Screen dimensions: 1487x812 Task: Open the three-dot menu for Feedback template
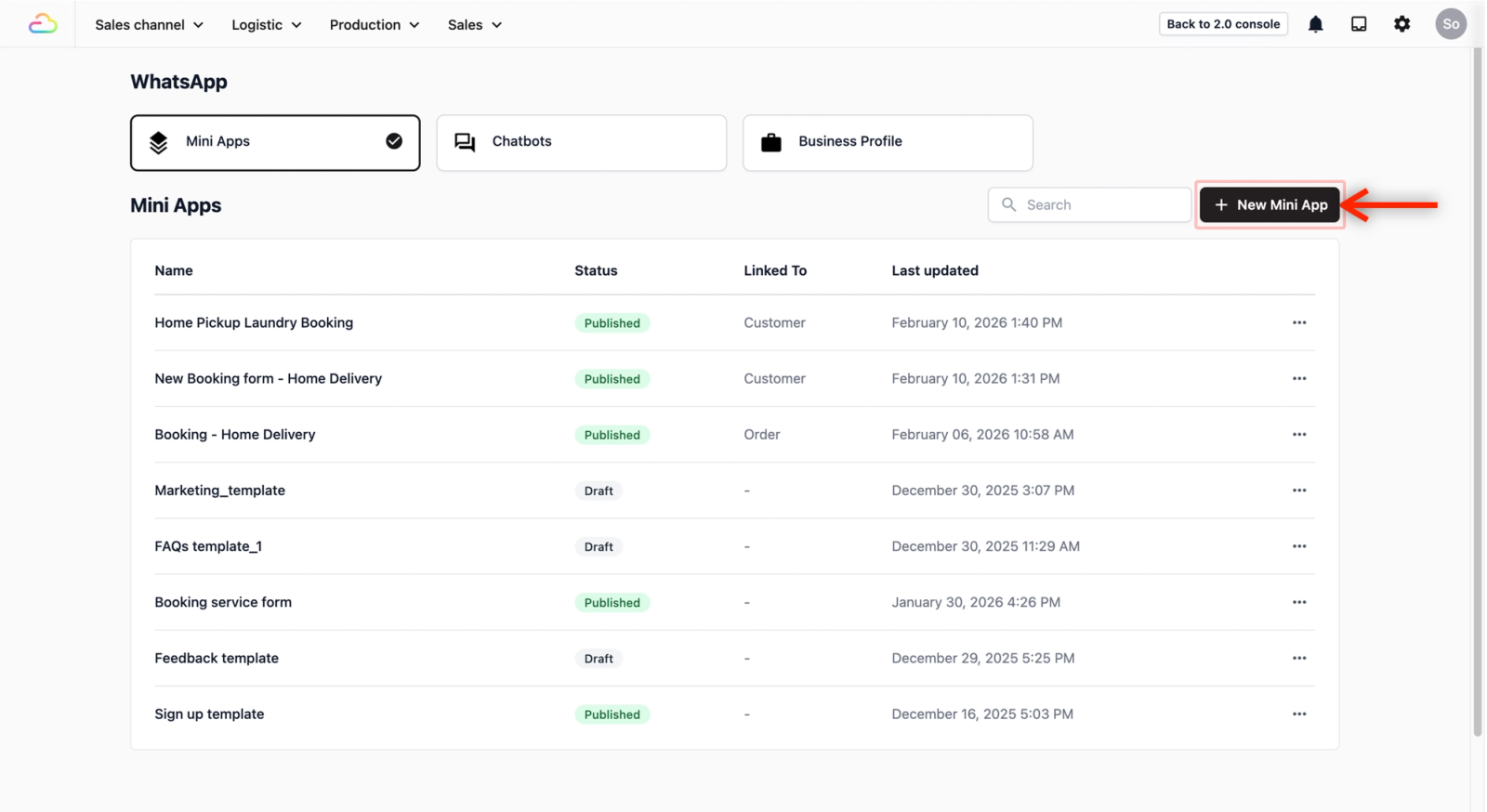pyautogui.click(x=1299, y=658)
